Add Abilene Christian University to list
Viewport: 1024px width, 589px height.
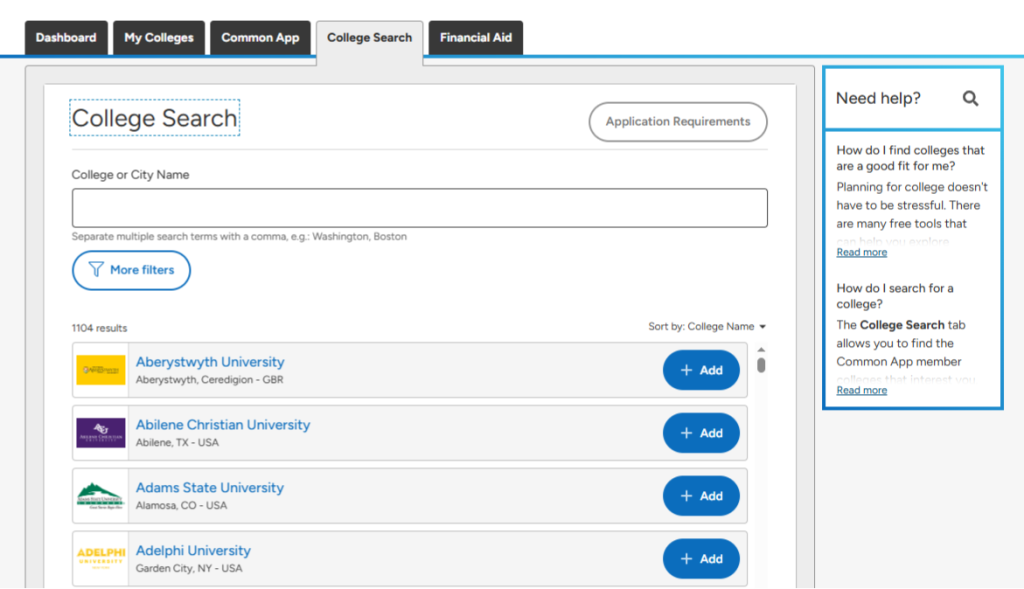(701, 433)
